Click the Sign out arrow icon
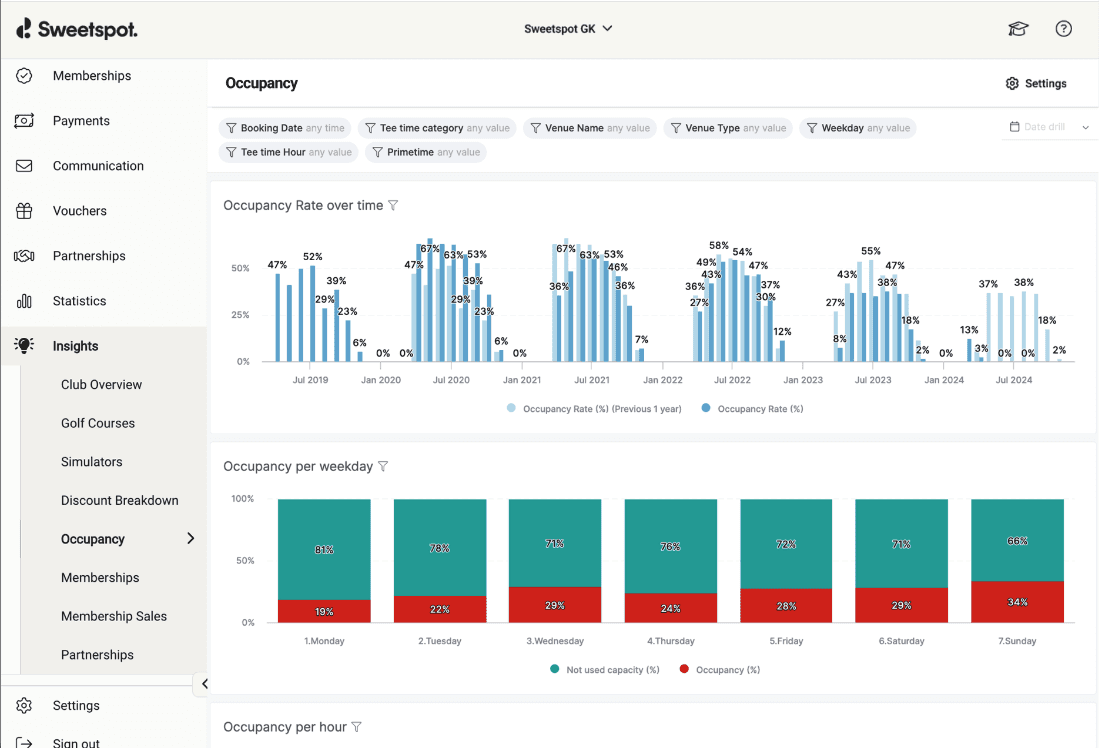 click(24, 742)
